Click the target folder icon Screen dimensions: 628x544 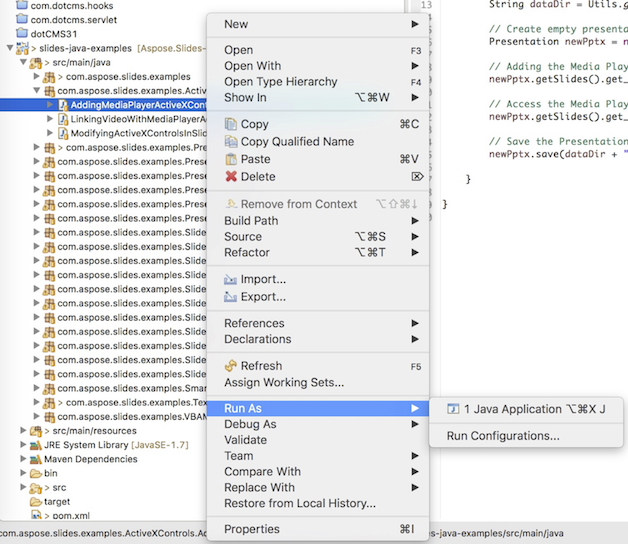(36, 502)
